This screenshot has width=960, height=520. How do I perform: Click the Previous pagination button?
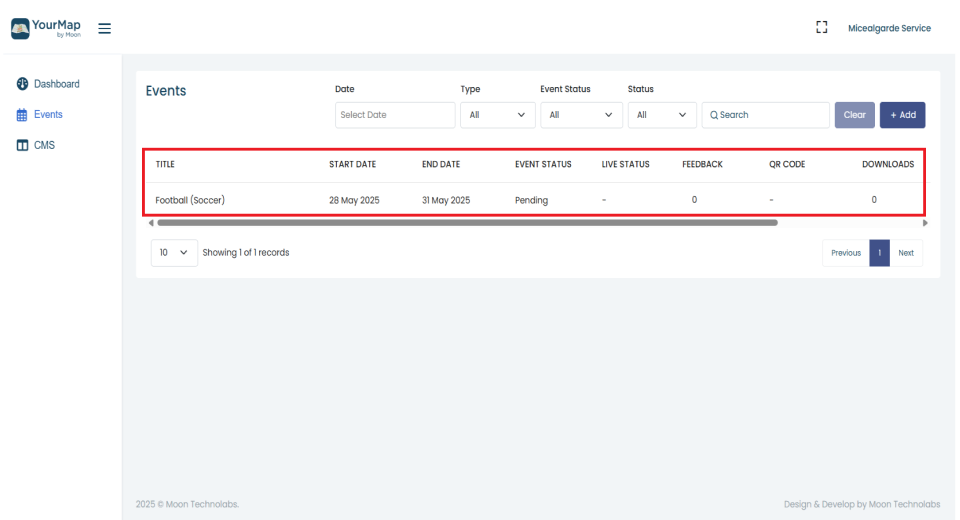coord(845,253)
